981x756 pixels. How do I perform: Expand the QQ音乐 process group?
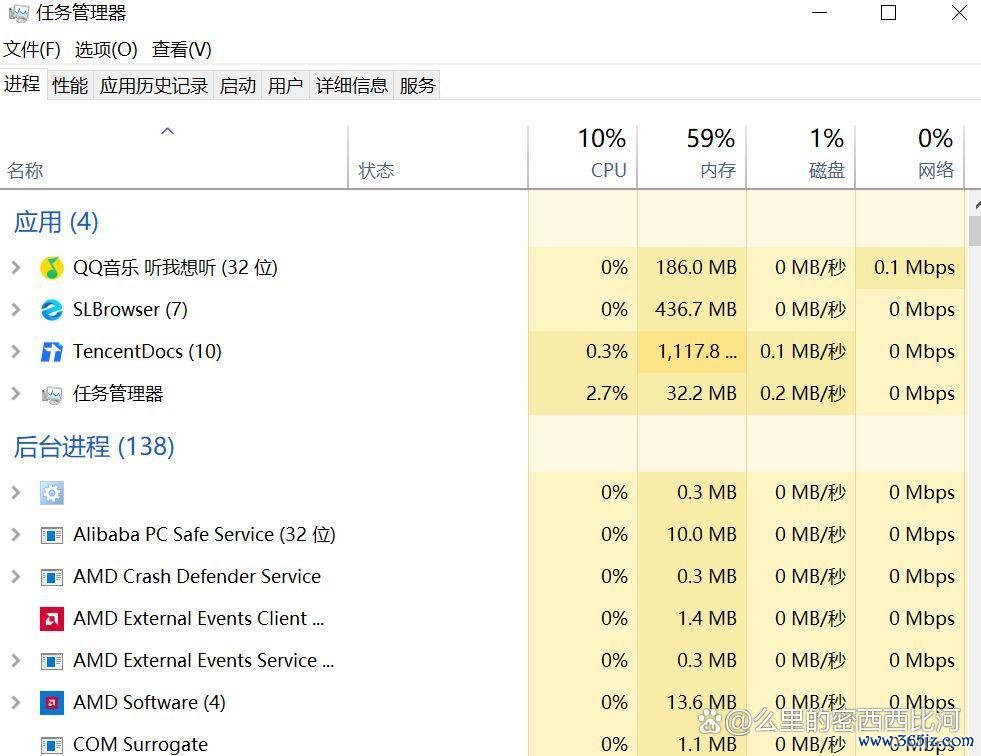pyautogui.click(x=15, y=268)
